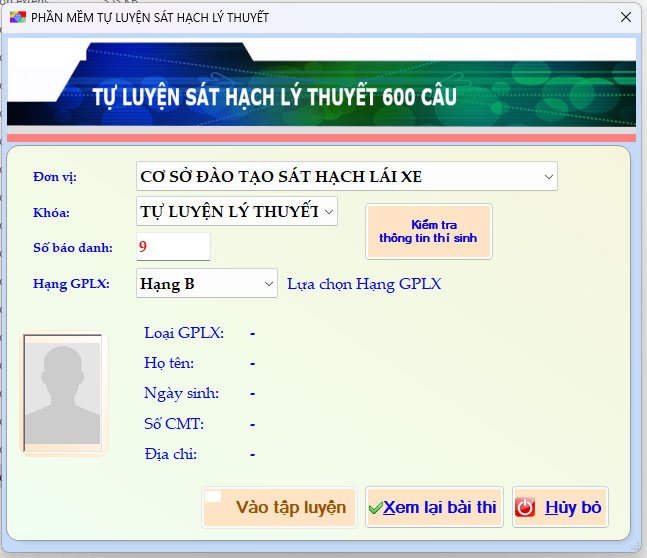Click the Số CMT label
647x558 pixels.
point(174,424)
